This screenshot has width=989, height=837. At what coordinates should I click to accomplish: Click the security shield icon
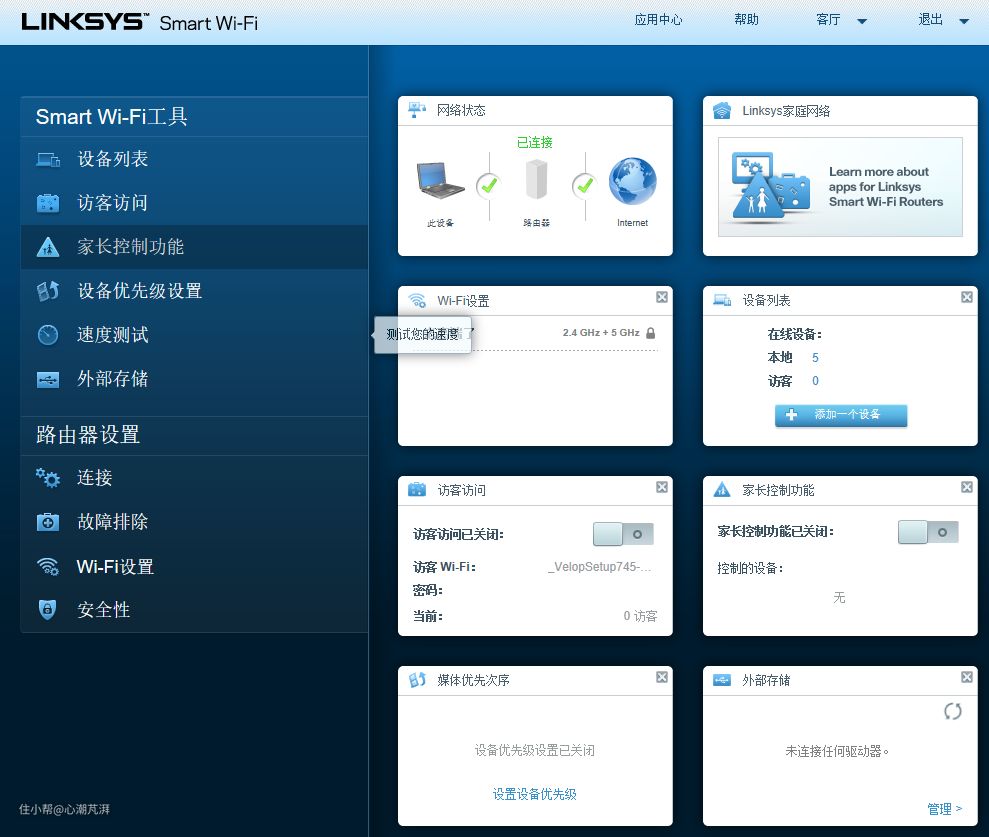click(x=48, y=610)
